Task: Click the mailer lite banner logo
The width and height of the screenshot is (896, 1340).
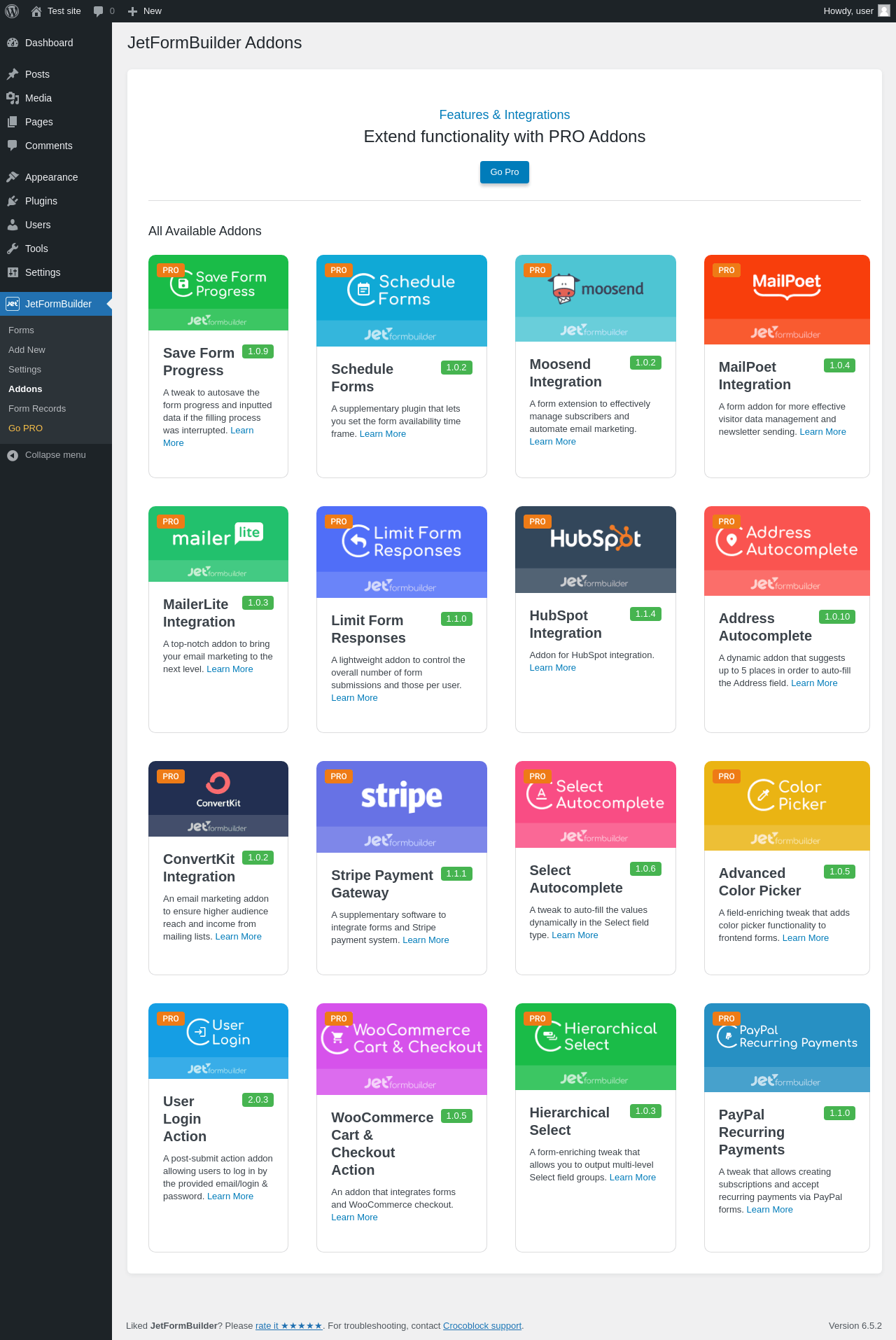Action: point(217,535)
